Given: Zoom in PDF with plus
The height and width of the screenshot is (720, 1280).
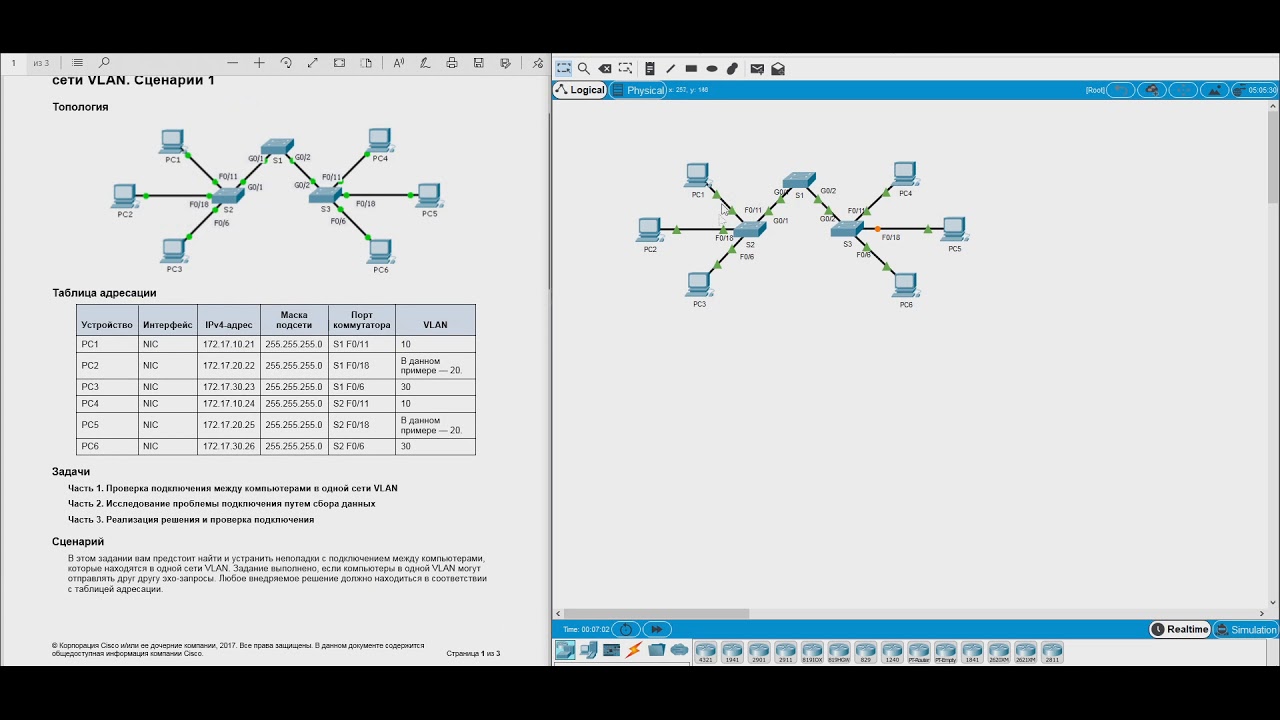Looking at the screenshot, I should coord(259,63).
